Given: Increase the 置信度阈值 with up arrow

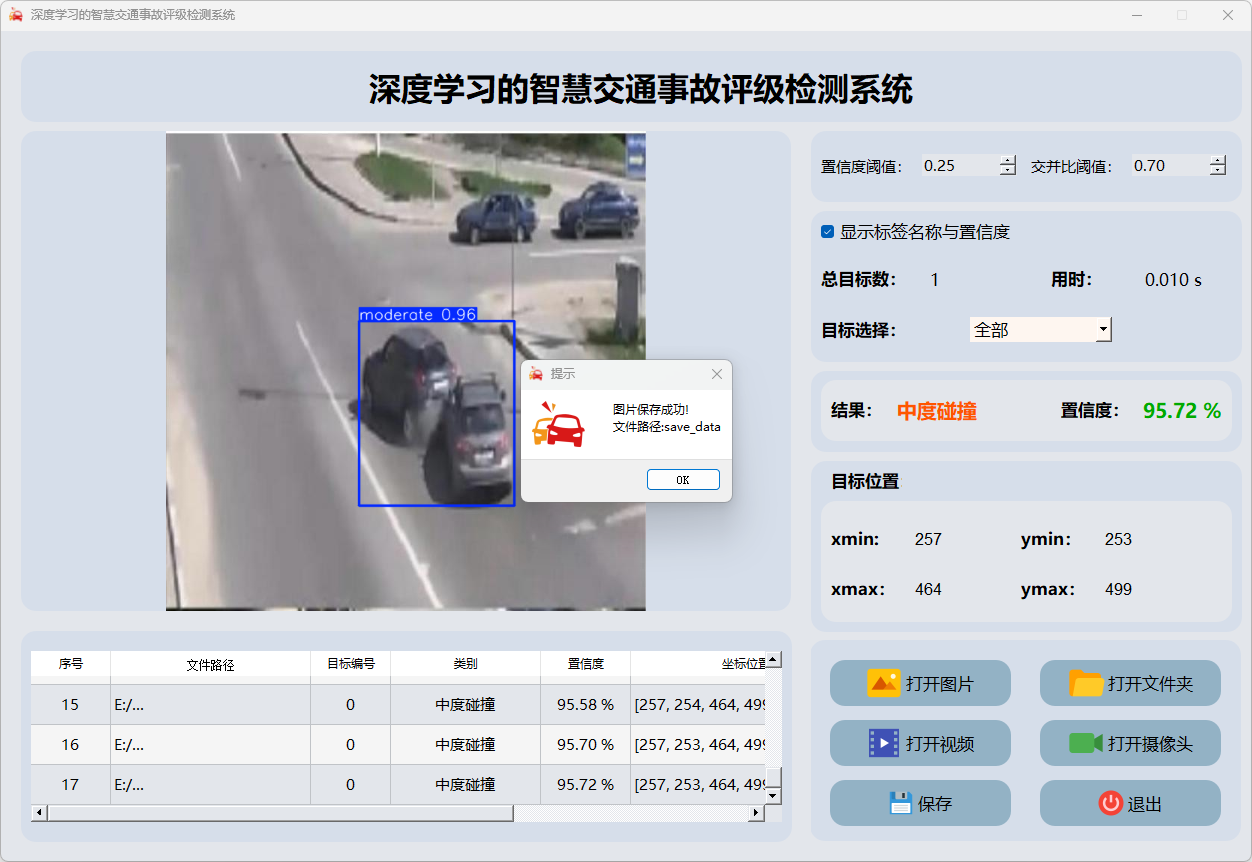Looking at the screenshot, I should click(x=1007, y=161).
